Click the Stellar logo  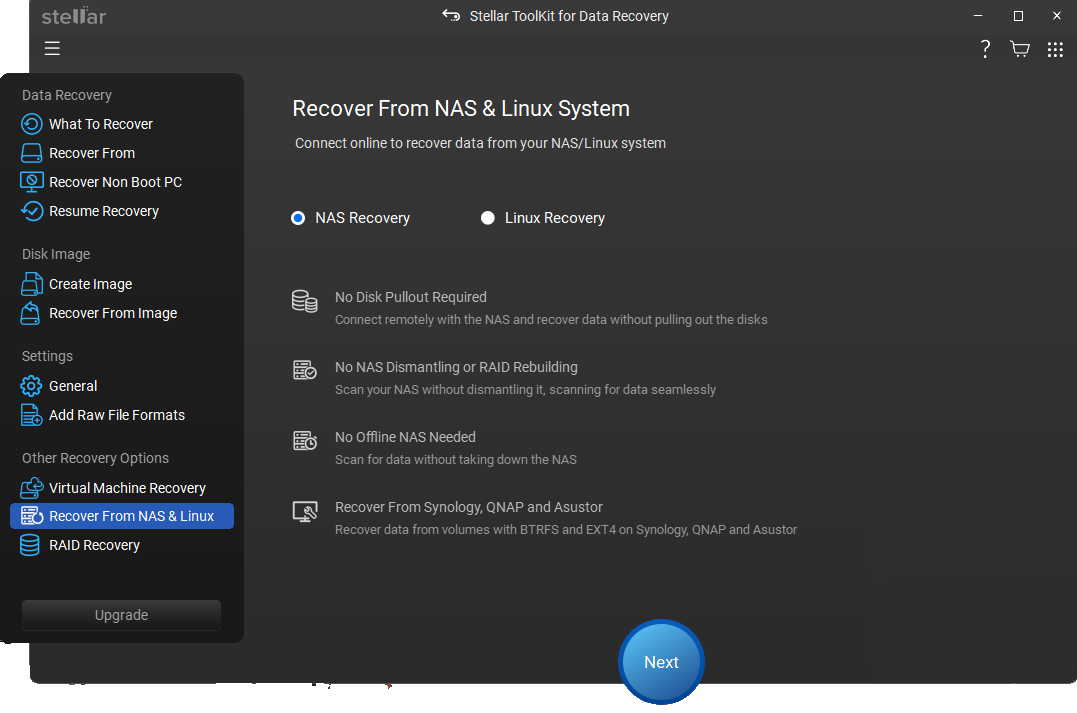[73, 16]
